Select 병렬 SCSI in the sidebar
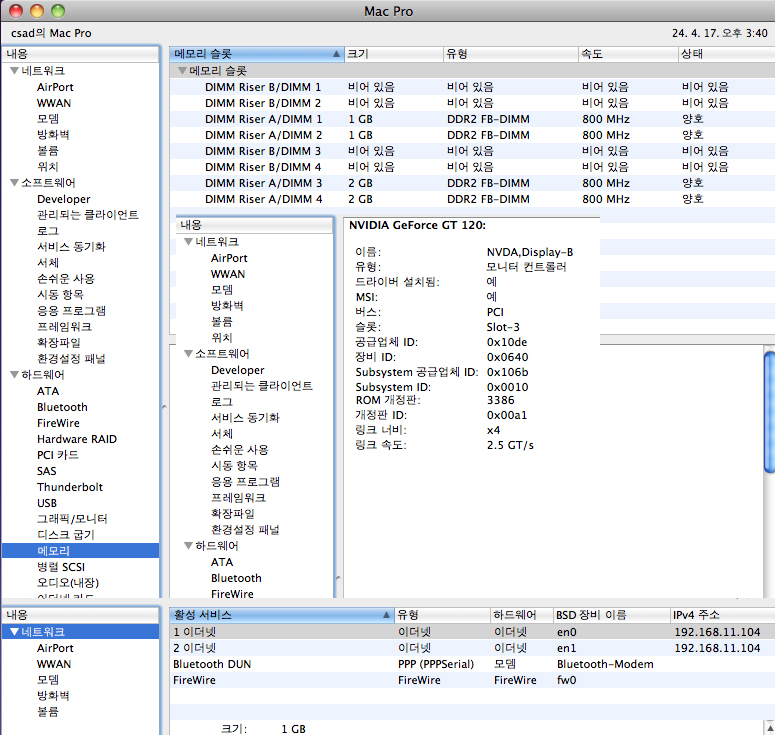This screenshot has height=735, width=775. 67,567
